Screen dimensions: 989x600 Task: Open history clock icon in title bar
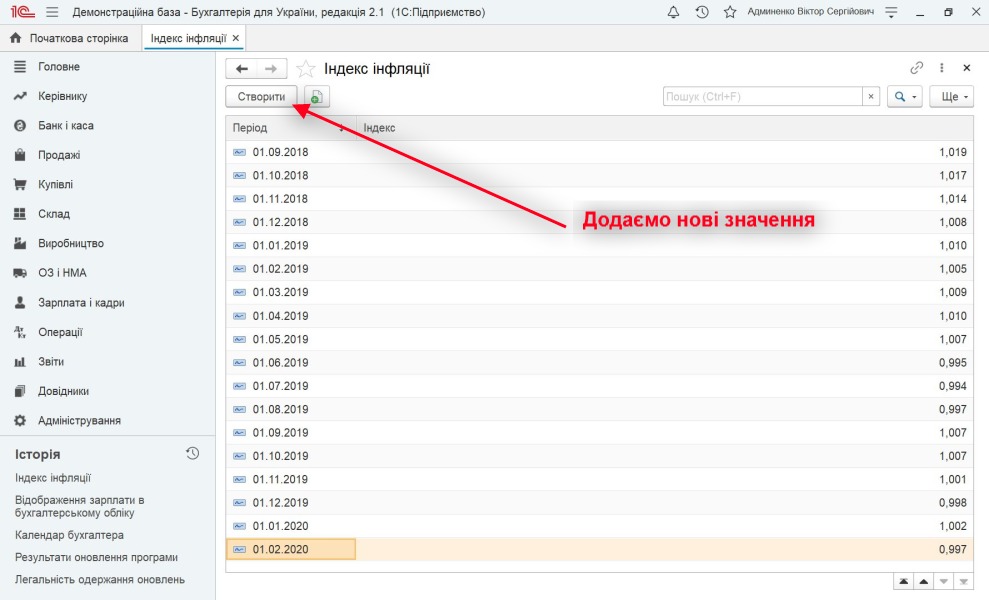click(x=702, y=12)
